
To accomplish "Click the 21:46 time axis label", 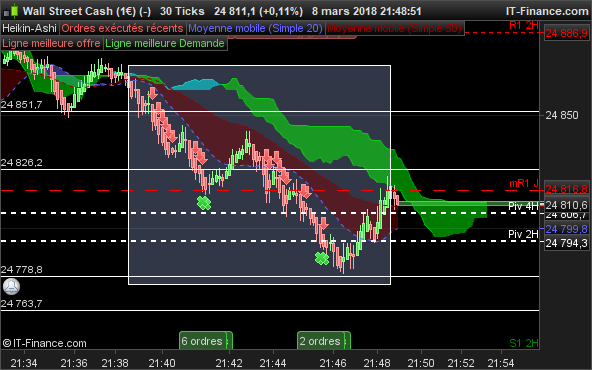I will point(333,363).
